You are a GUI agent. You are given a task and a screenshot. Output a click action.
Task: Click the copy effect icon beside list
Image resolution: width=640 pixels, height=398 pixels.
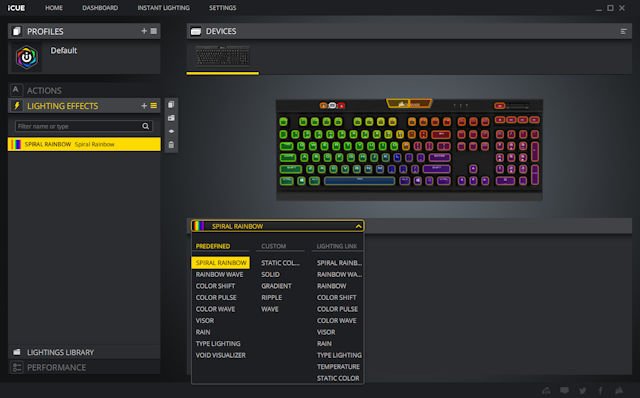click(x=171, y=105)
